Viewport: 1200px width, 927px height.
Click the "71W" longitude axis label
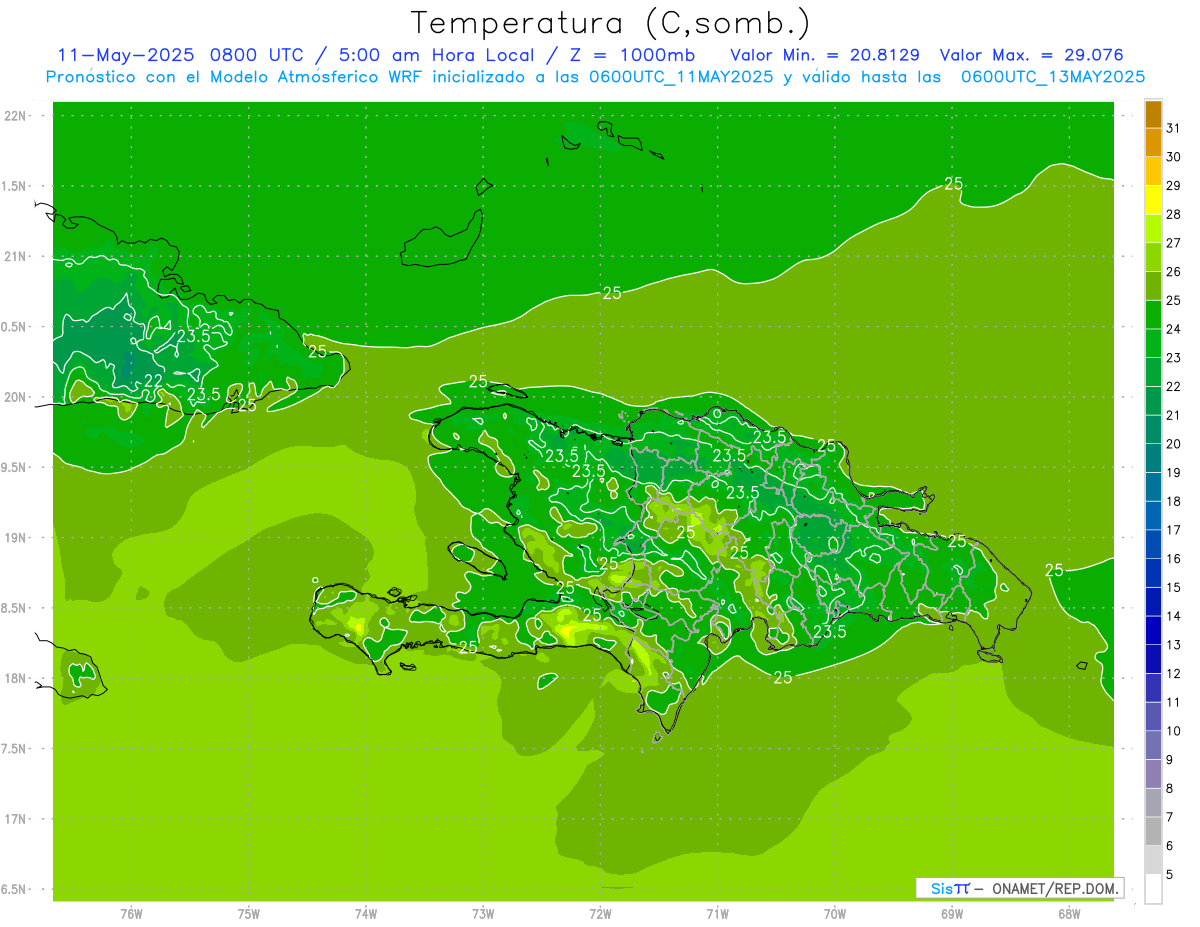point(717,913)
